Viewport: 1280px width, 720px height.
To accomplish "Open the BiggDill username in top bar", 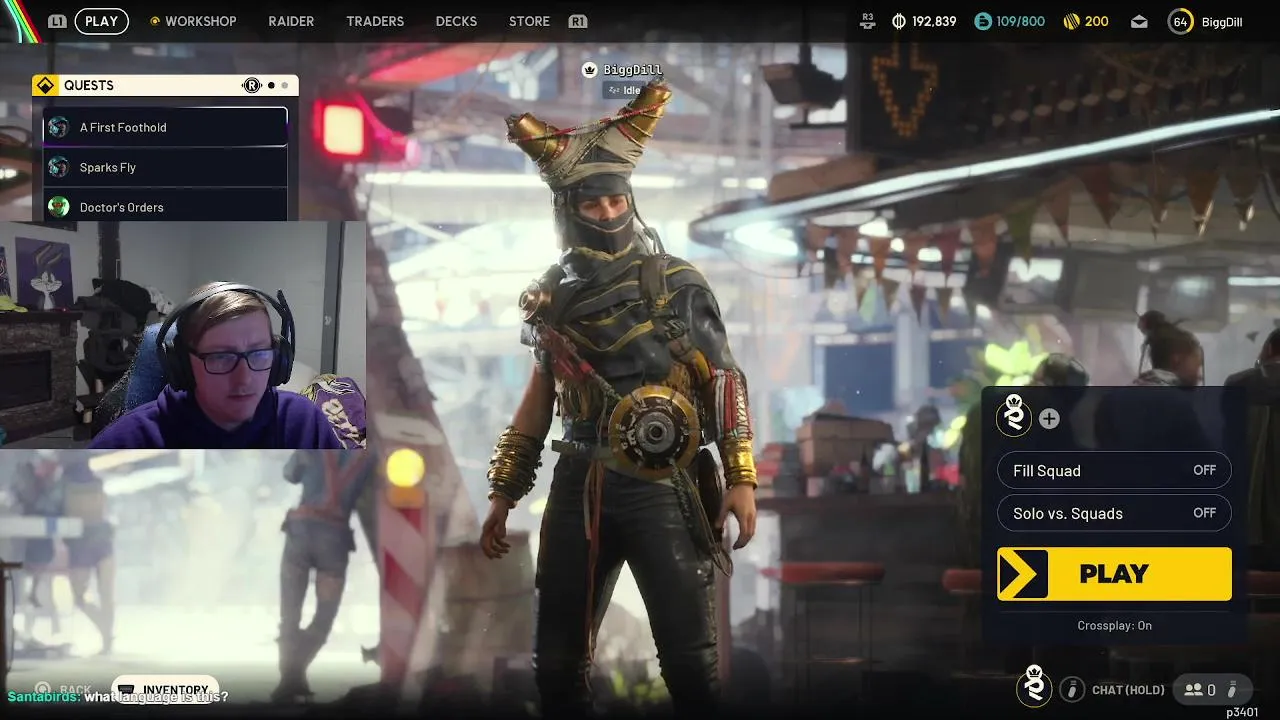I will (1222, 21).
